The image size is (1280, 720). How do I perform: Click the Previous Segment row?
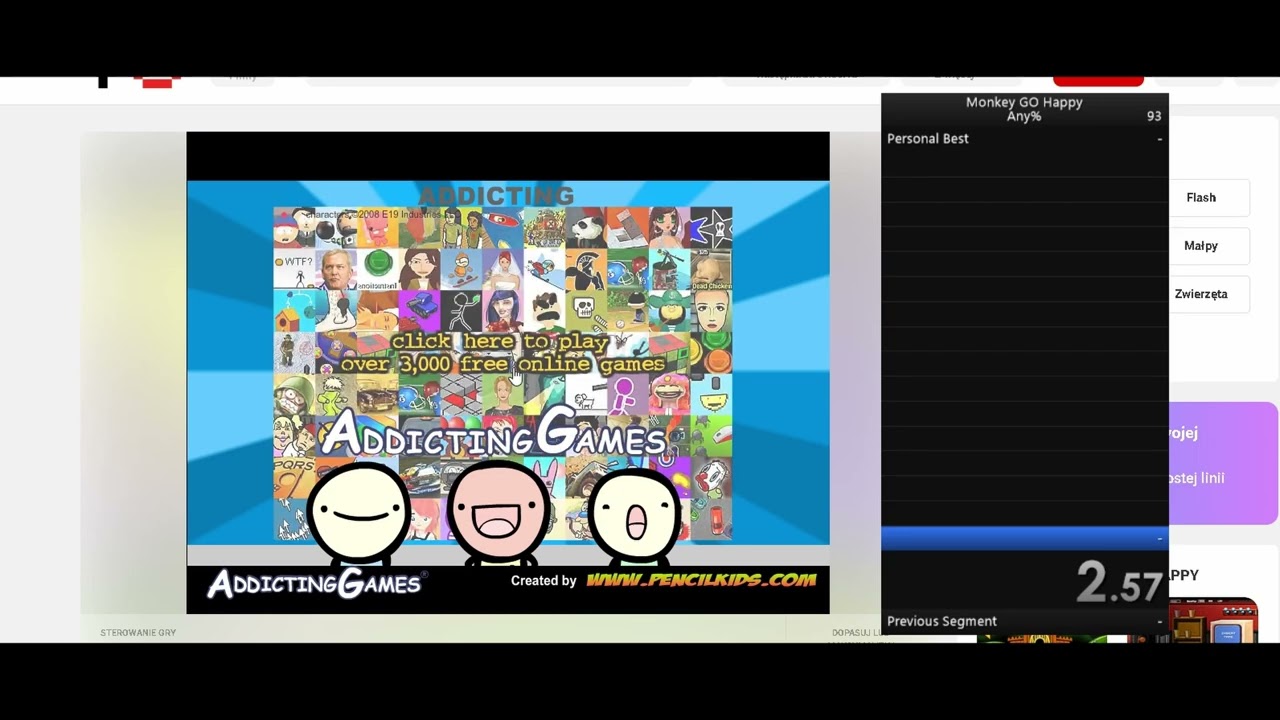point(1025,621)
